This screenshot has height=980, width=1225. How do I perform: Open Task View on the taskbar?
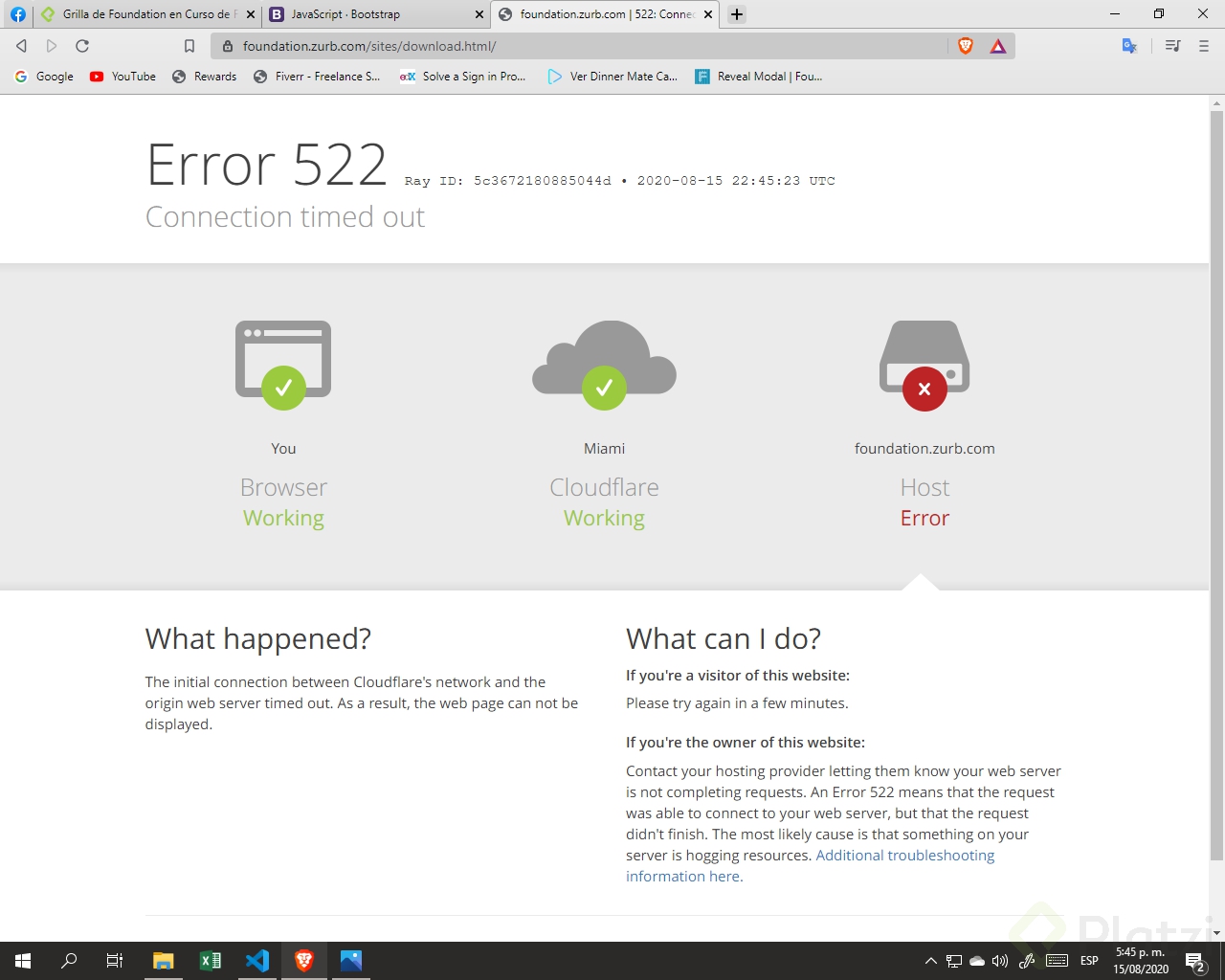point(115,961)
